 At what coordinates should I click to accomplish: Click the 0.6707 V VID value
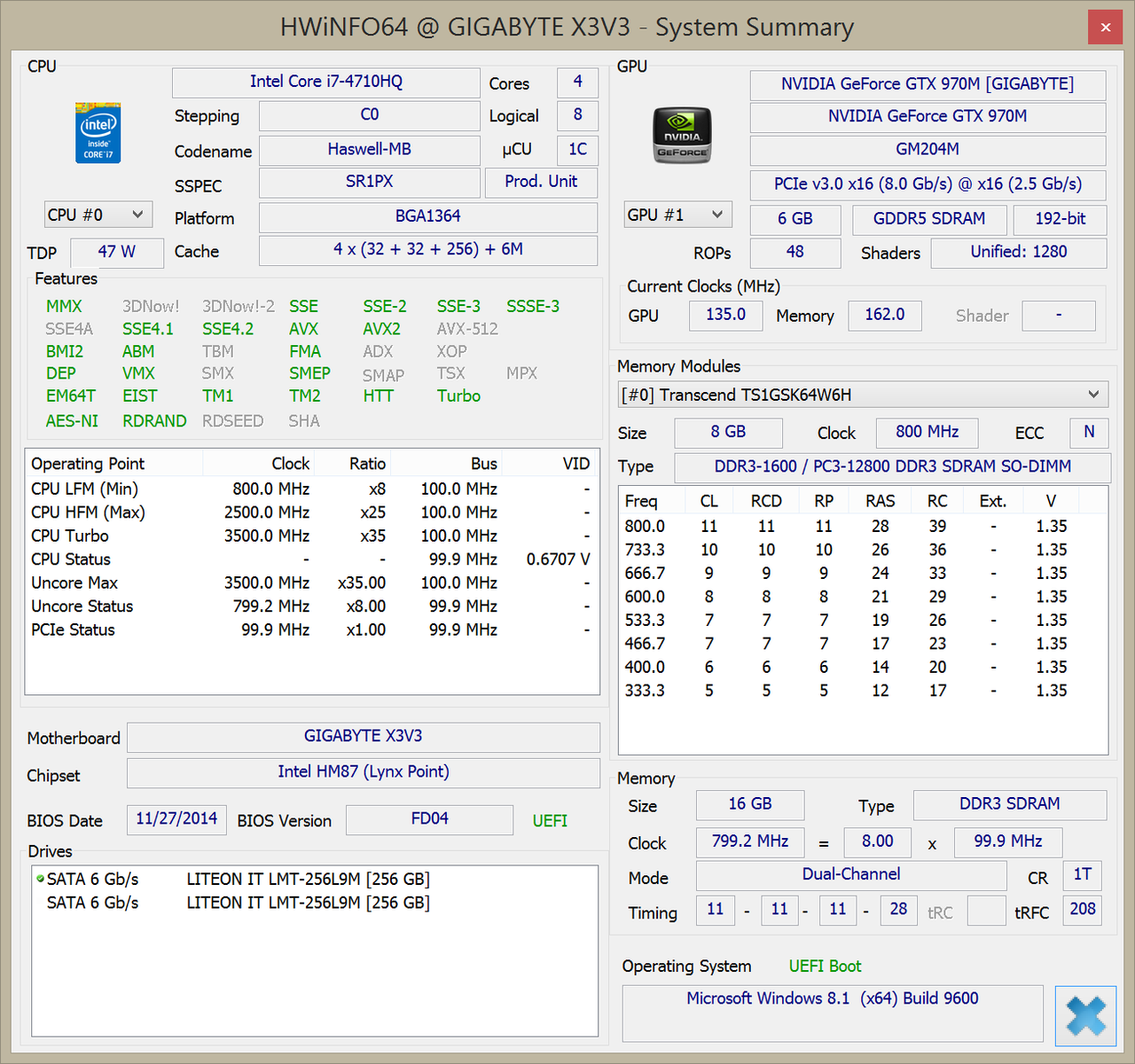[x=558, y=559]
